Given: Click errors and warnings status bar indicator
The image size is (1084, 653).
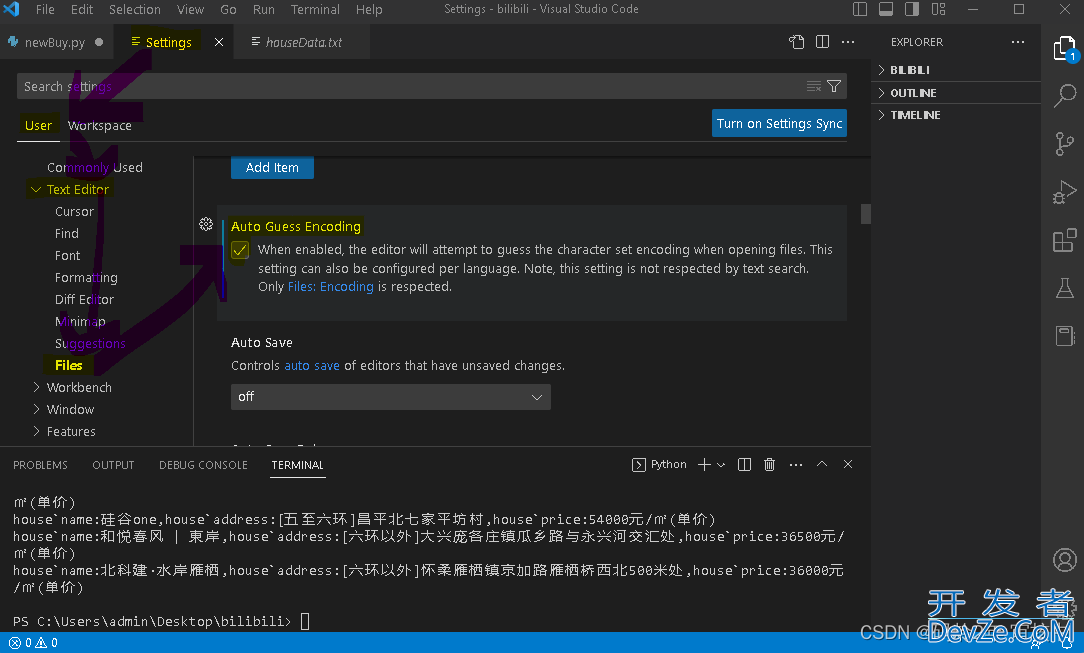Looking at the screenshot, I should coord(33,643).
